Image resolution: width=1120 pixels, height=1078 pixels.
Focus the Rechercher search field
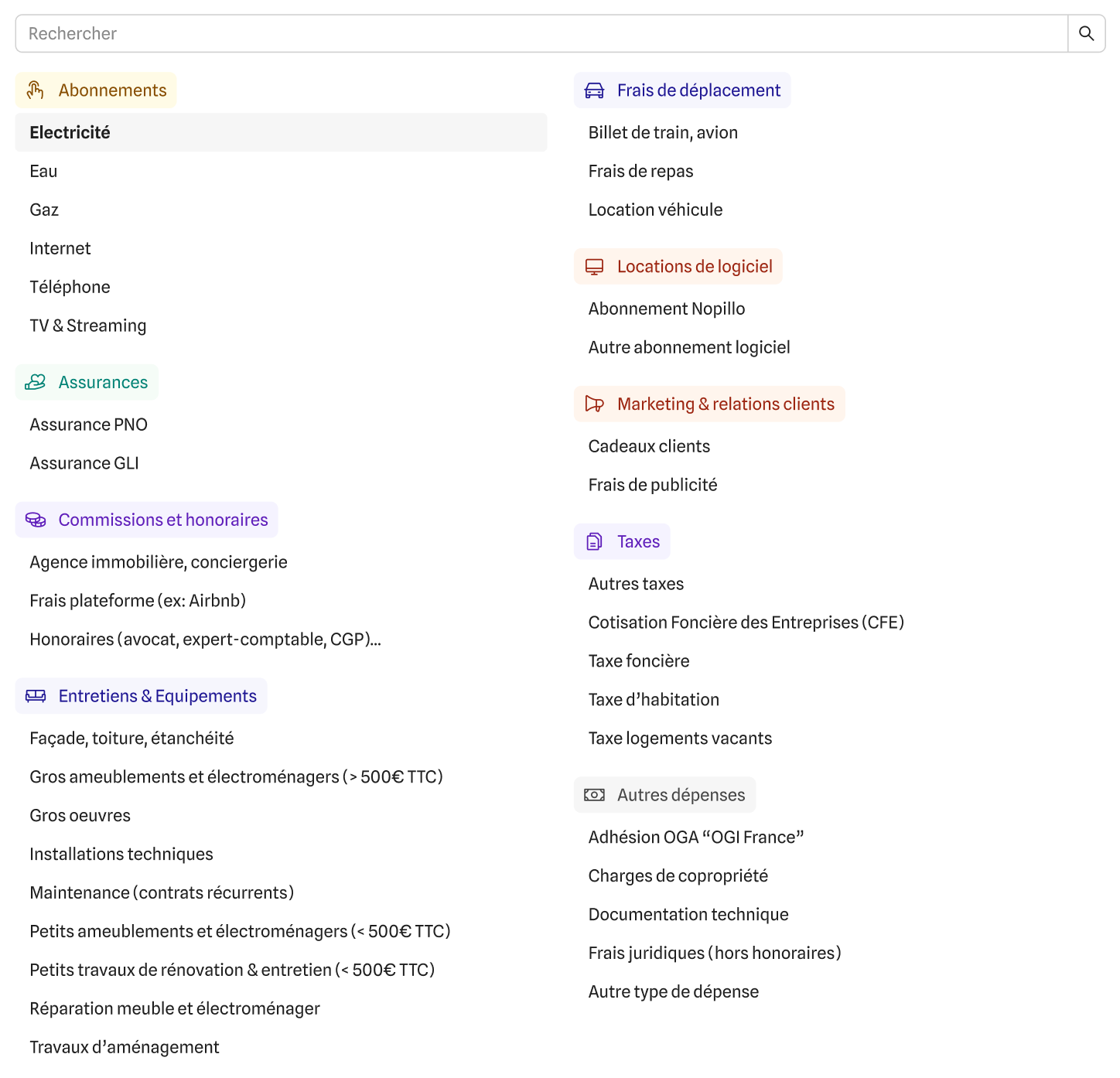point(541,33)
